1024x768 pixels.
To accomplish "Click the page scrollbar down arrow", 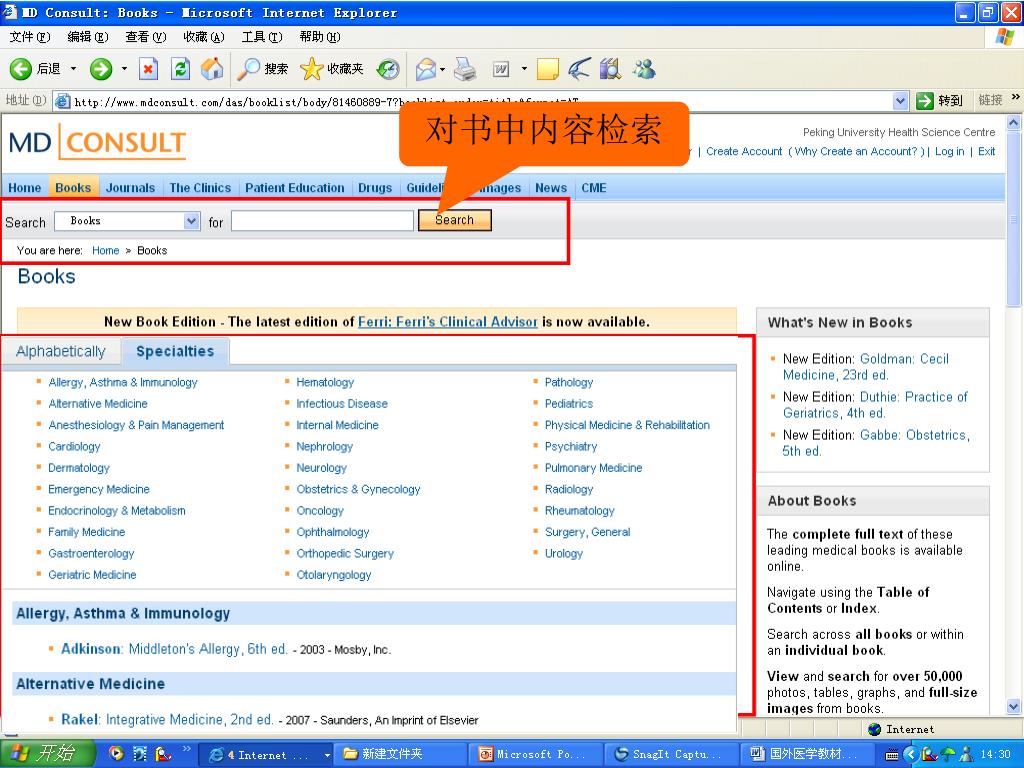I will 1014,707.
